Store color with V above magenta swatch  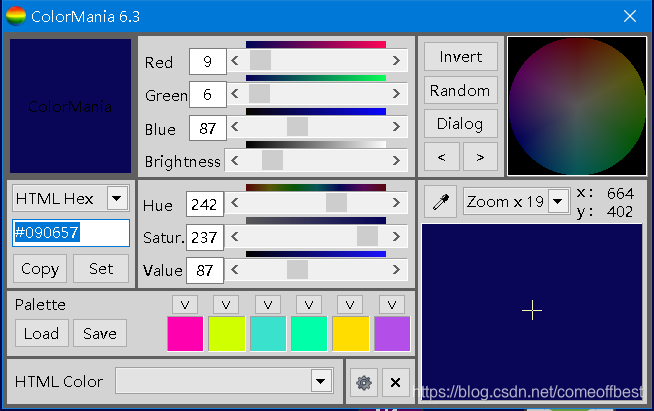[x=185, y=305]
